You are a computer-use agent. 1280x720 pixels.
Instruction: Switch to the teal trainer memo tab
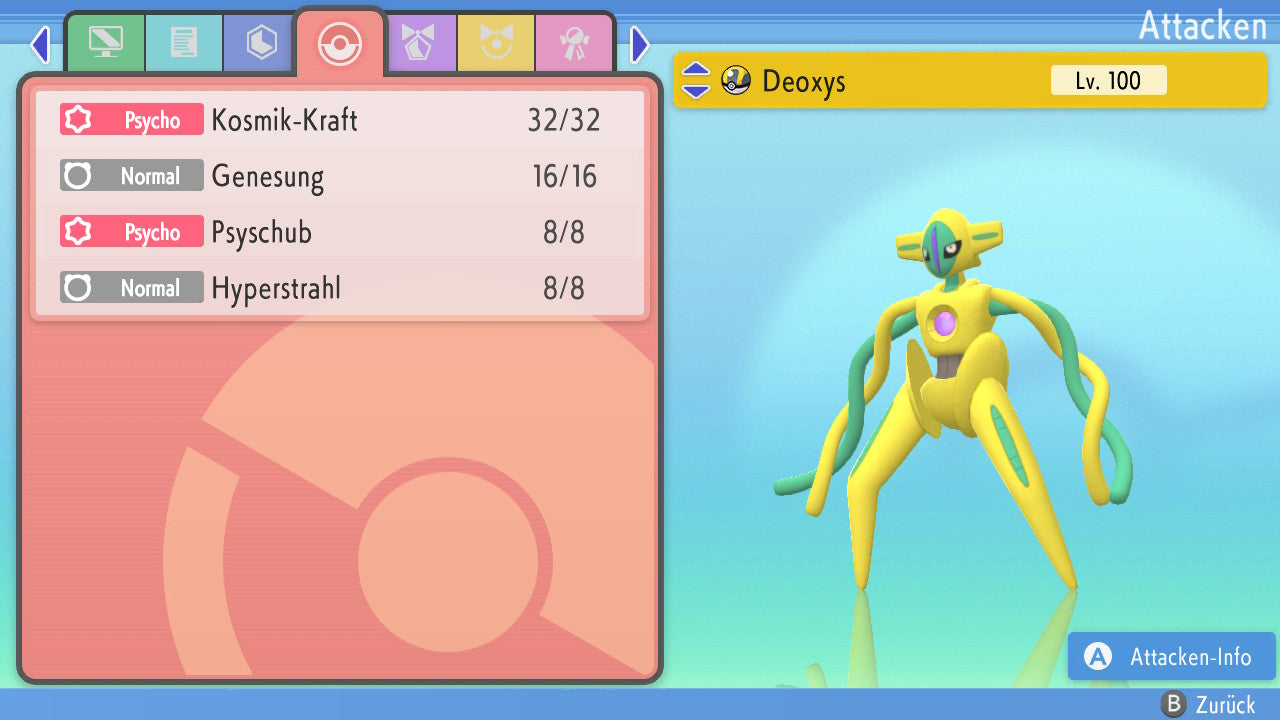[184, 43]
